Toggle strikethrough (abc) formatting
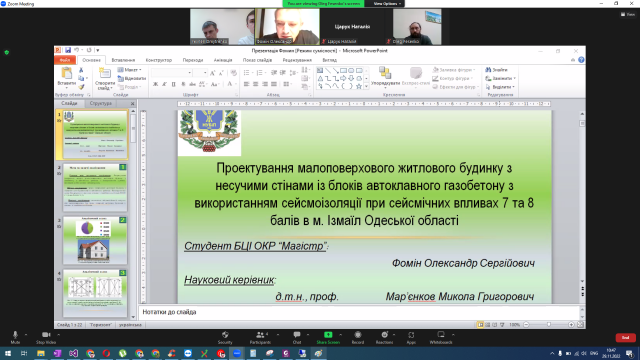Image resolution: width=640 pixels, height=360 pixels. 192,84
